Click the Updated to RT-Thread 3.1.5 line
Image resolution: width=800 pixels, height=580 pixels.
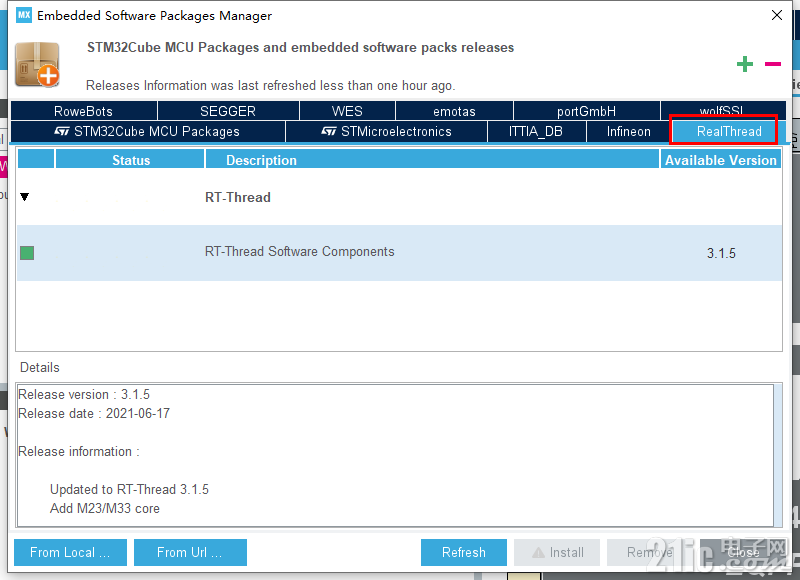coord(130,489)
